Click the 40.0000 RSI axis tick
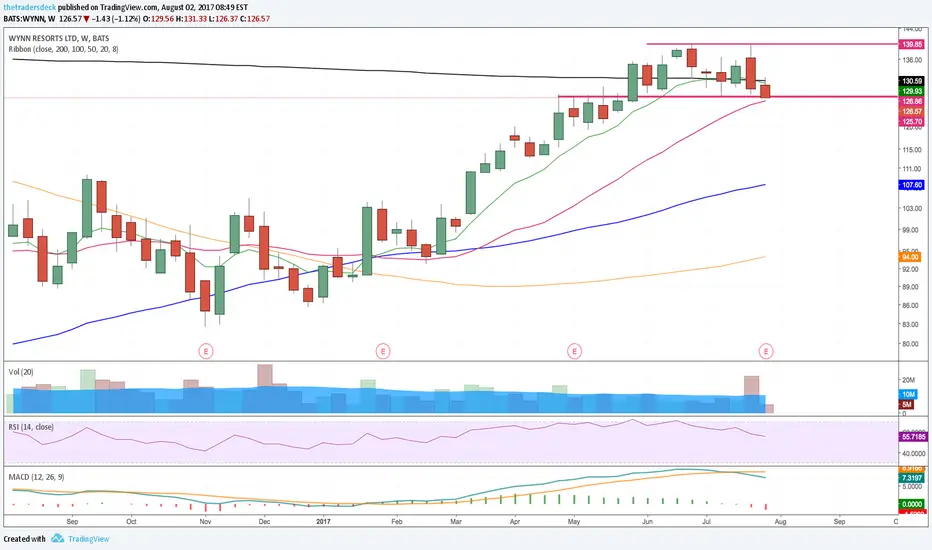Screen dimensions: 932x550 [914, 453]
